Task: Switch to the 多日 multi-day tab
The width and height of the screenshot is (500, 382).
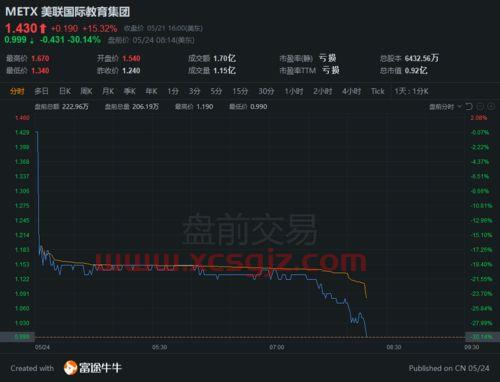Action: click(x=42, y=91)
